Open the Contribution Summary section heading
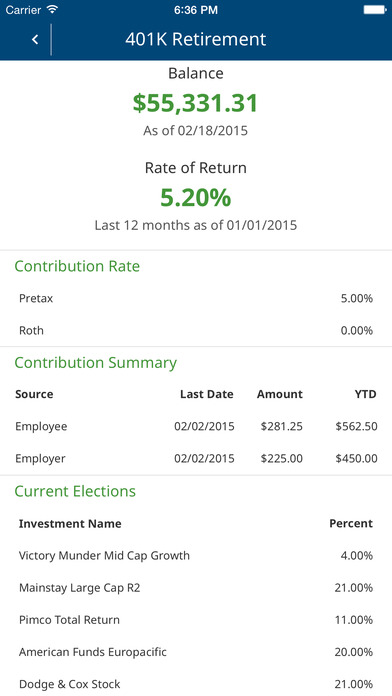This screenshot has width=392, height=696. coord(96,363)
